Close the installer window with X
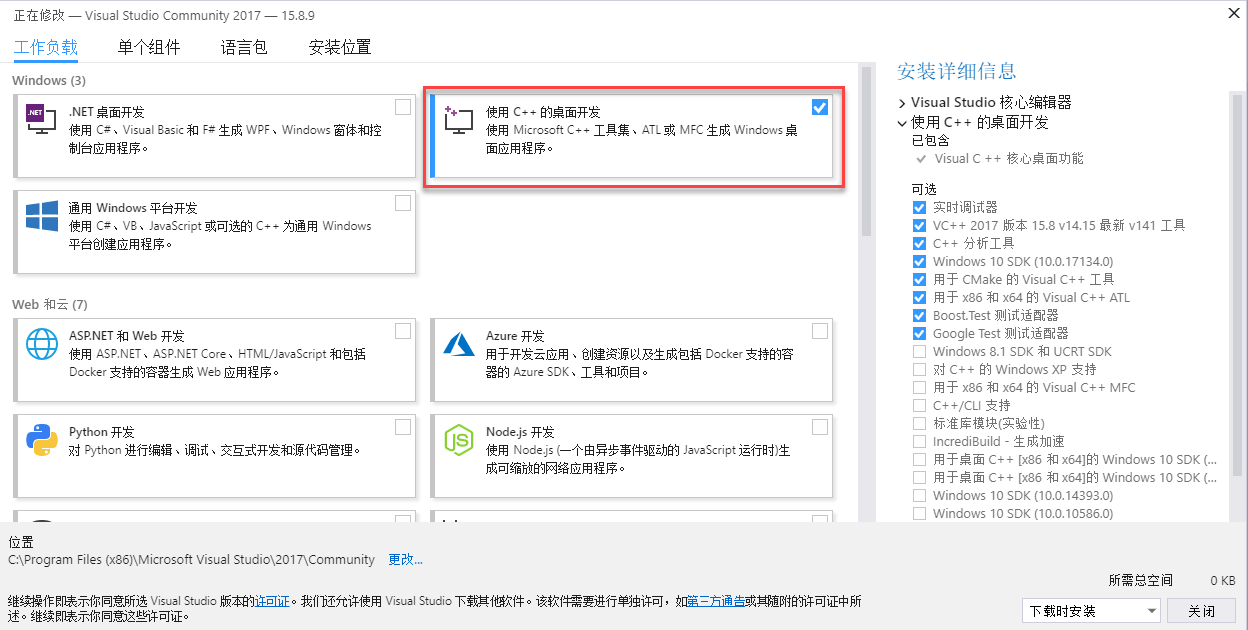 (x=1233, y=15)
